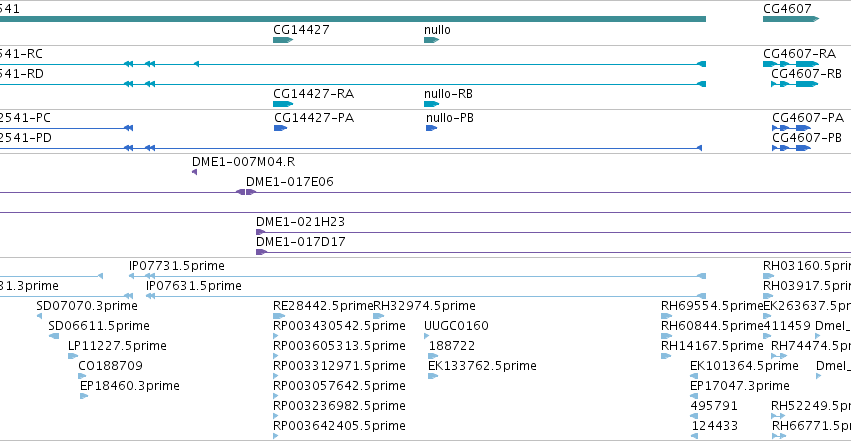Select the DME1-017D17 start arrow
This screenshot has width=851, height=441.
click(262, 252)
